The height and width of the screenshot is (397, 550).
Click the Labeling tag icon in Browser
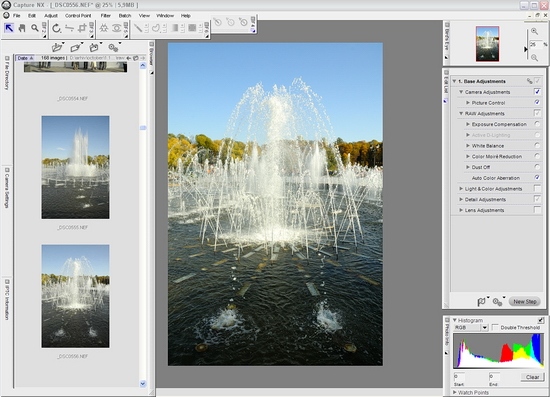[75, 47]
